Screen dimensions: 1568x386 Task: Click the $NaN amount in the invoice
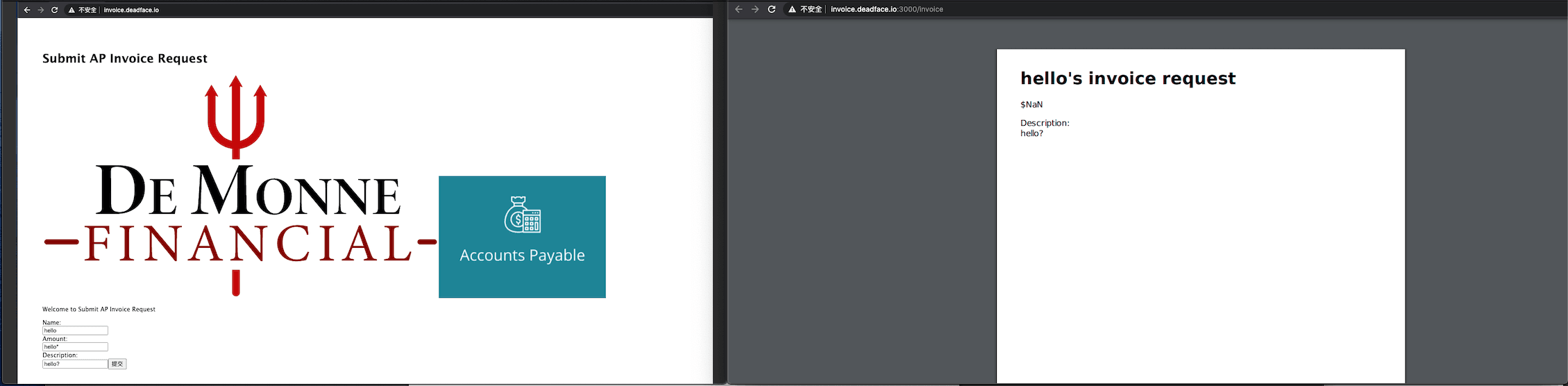[1031, 105]
